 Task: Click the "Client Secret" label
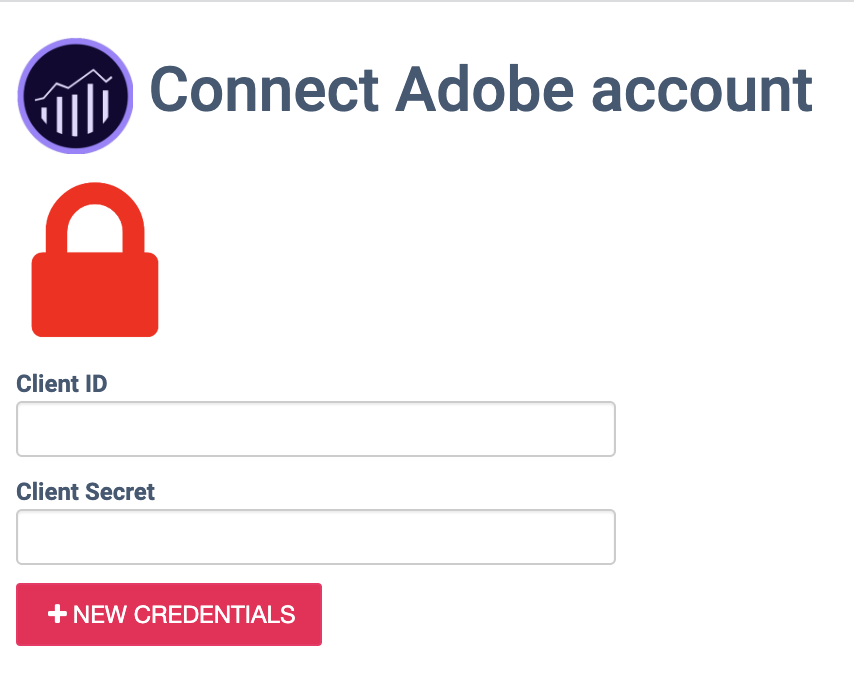coord(86,491)
